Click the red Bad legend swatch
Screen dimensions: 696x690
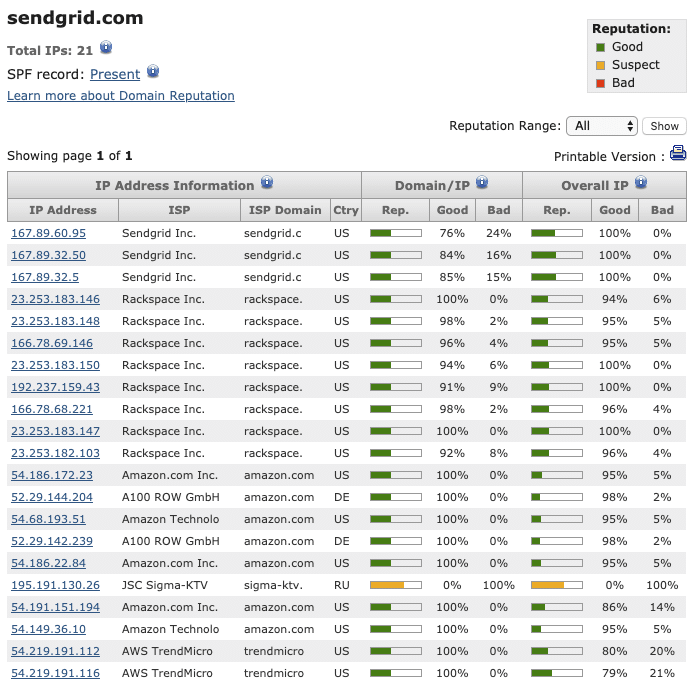pos(601,83)
